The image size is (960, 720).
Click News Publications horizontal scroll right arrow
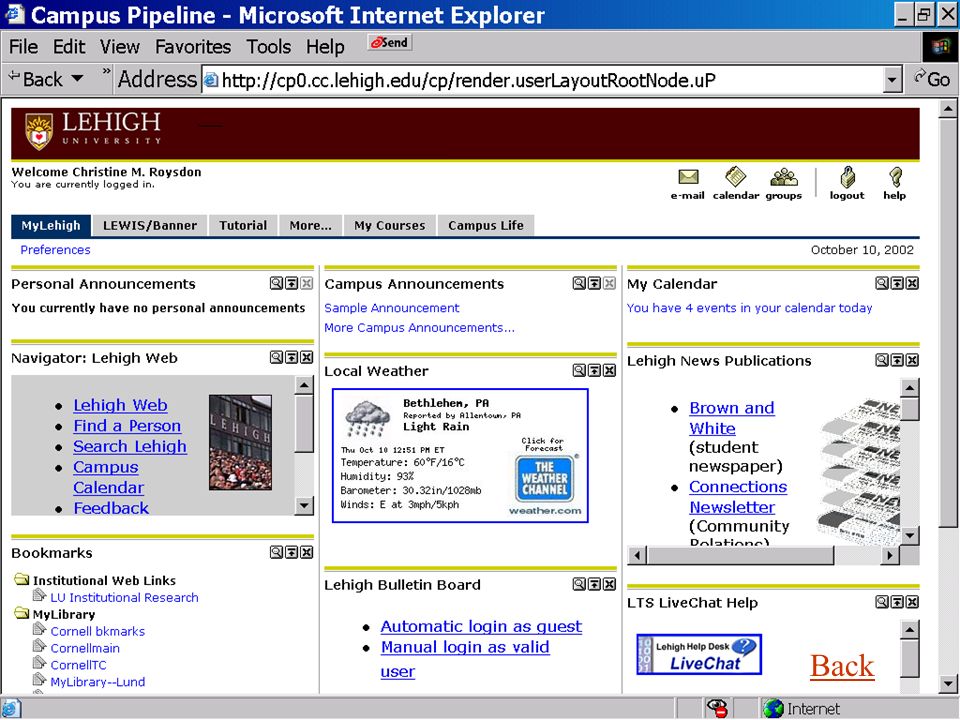point(890,555)
